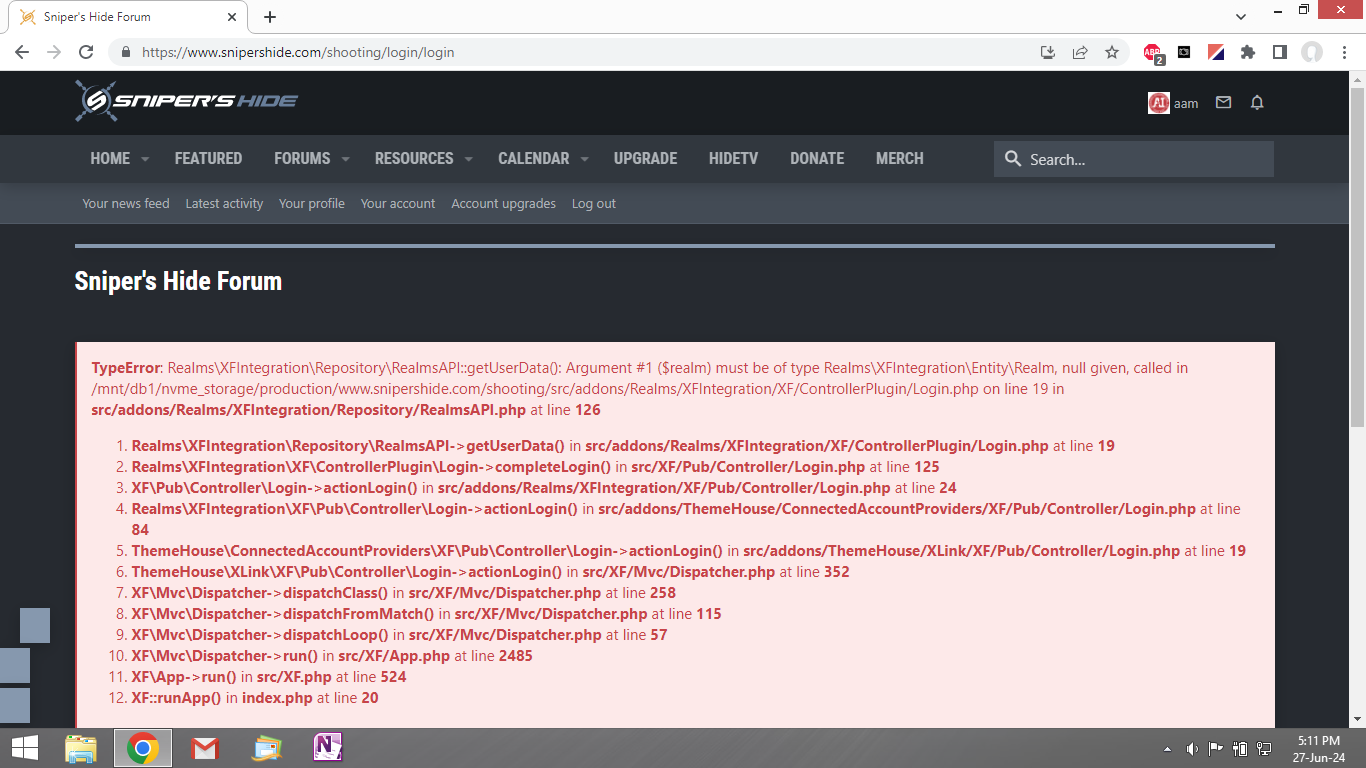
Task: Open the tab search chevron
Action: [x=1241, y=17]
